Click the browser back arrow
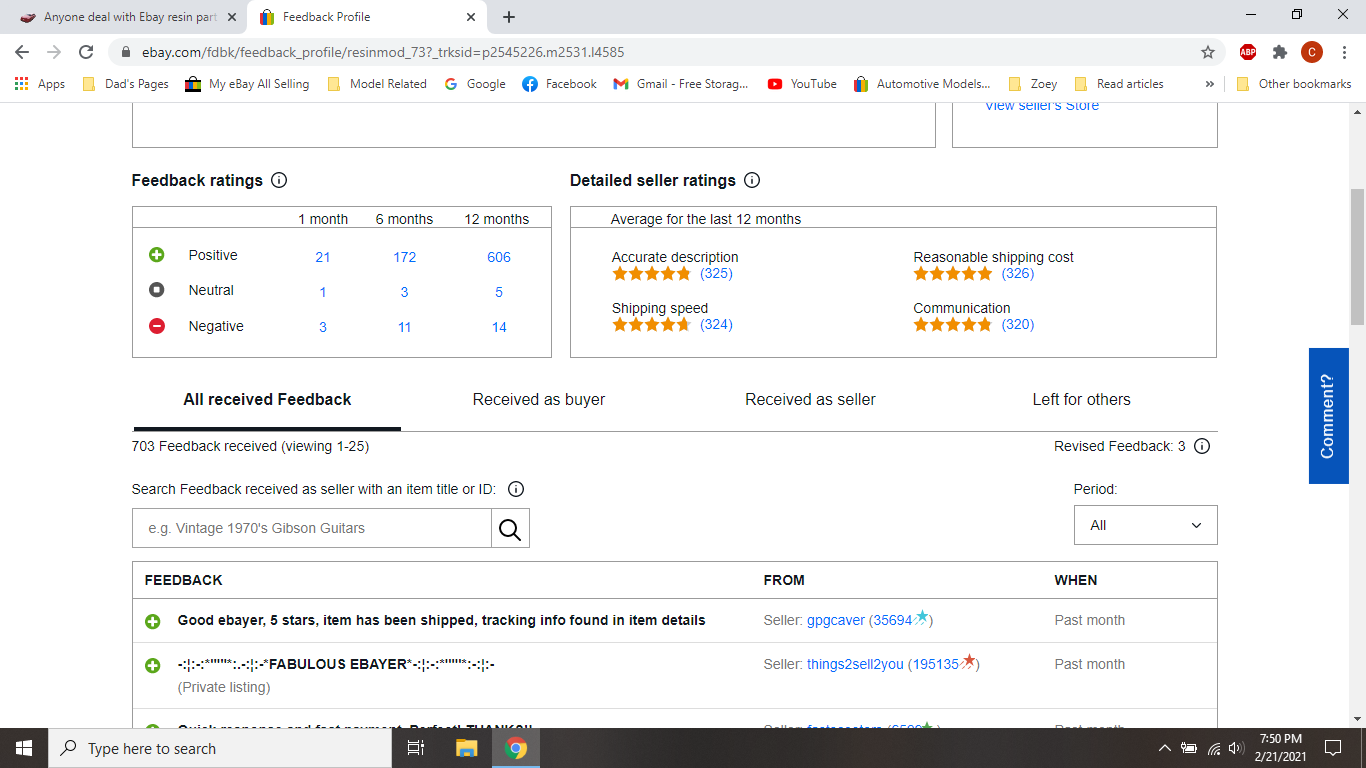1366x768 pixels. (22, 52)
